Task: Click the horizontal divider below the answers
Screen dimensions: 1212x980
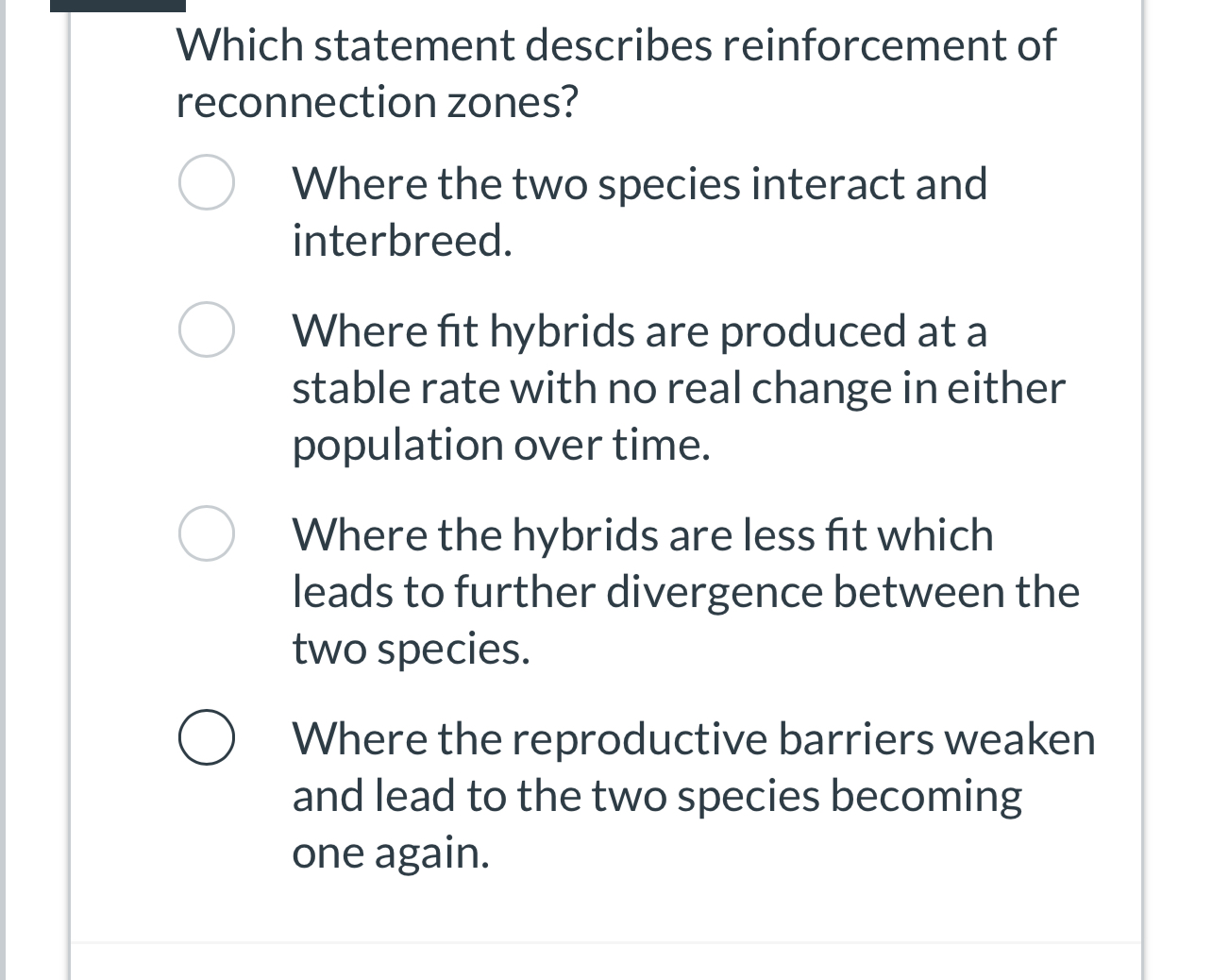Action: (605, 942)
